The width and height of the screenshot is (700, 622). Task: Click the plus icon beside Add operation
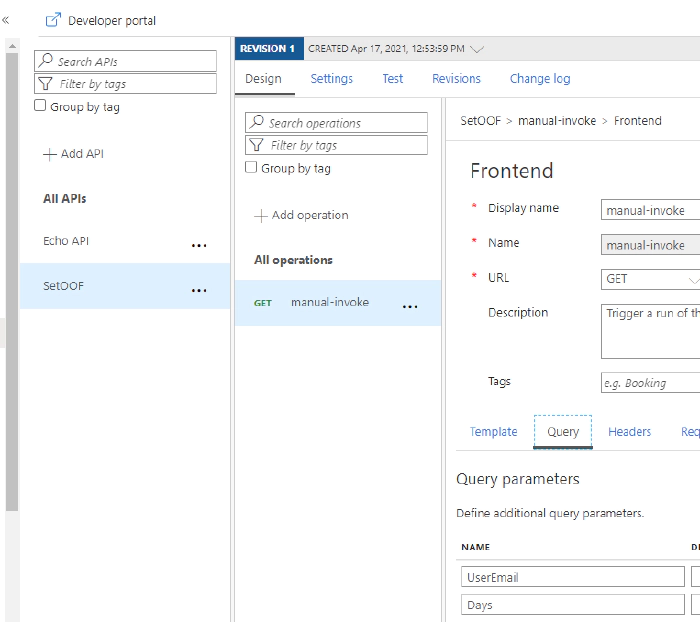tap(261, 216)
